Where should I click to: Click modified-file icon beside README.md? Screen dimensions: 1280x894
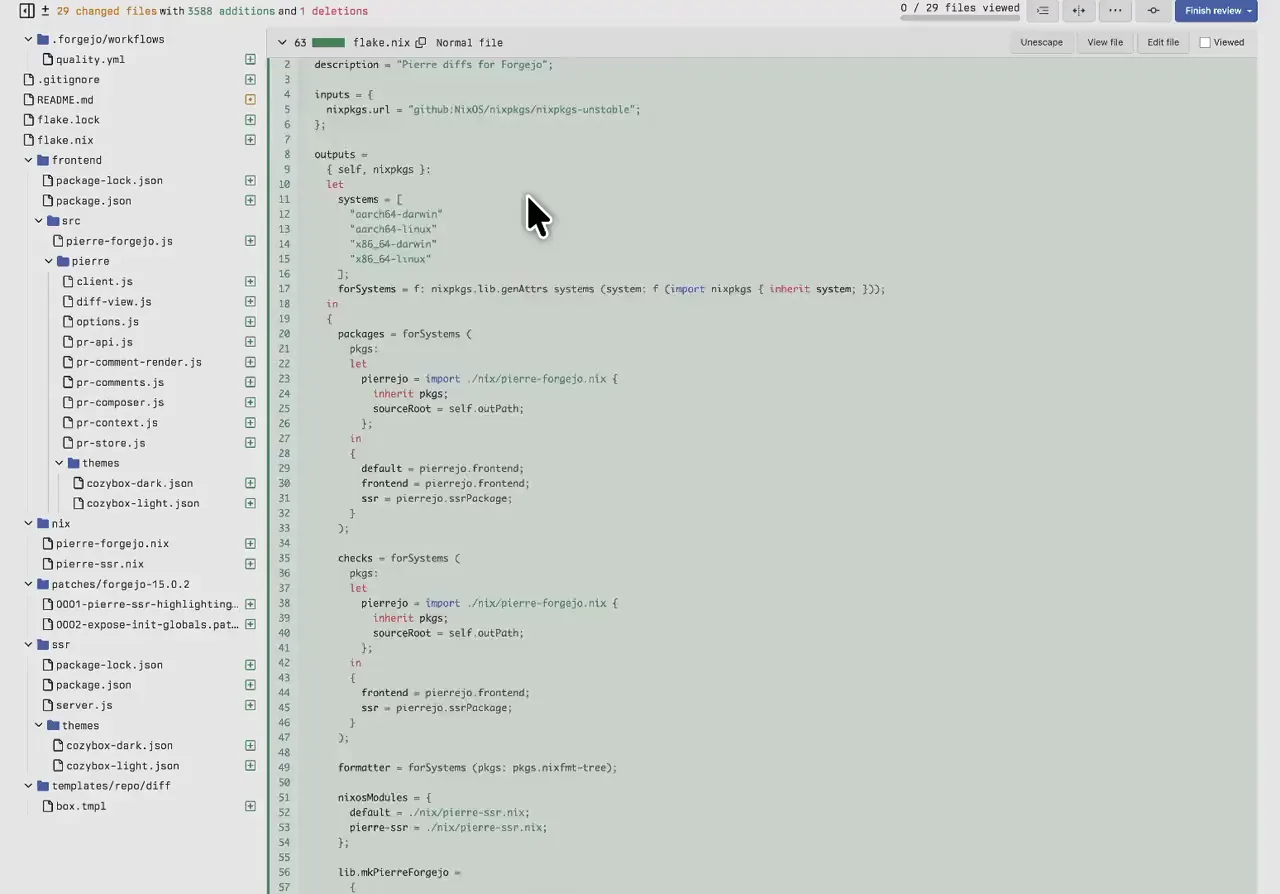tap(250, 100)
